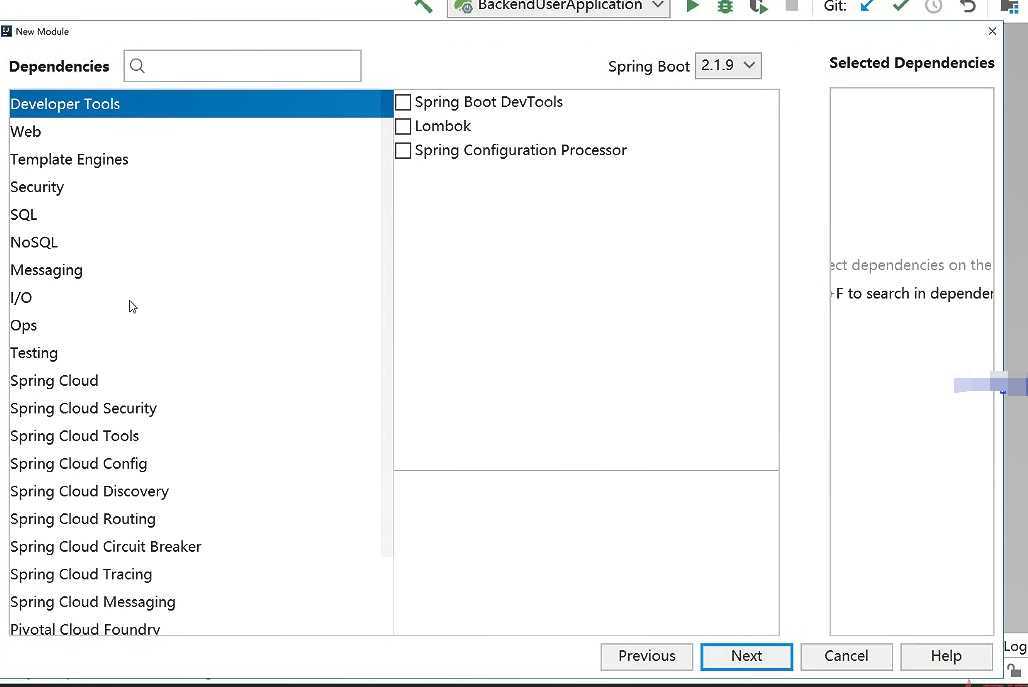Viewport: 1028px width, 687px height.
Task: Click the Run green play icon
Action: pos(692,6)
